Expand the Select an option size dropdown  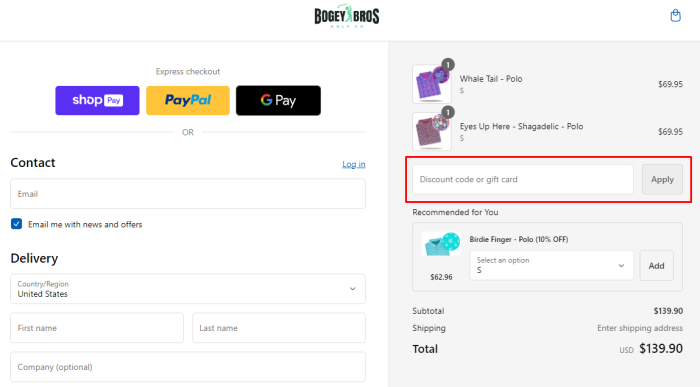[551, 266]
